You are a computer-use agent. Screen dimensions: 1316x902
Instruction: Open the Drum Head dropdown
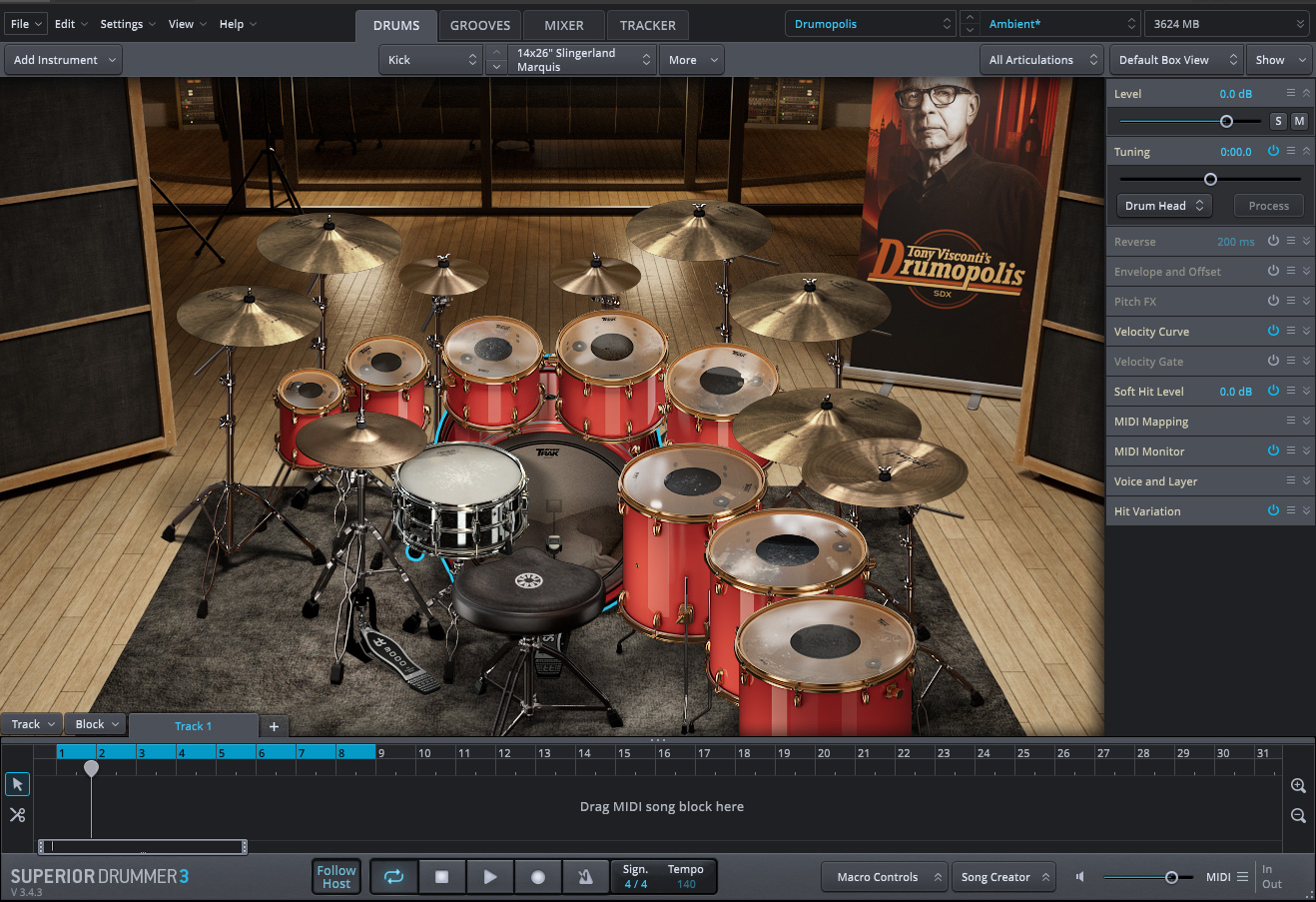[x=1164, y=206]
